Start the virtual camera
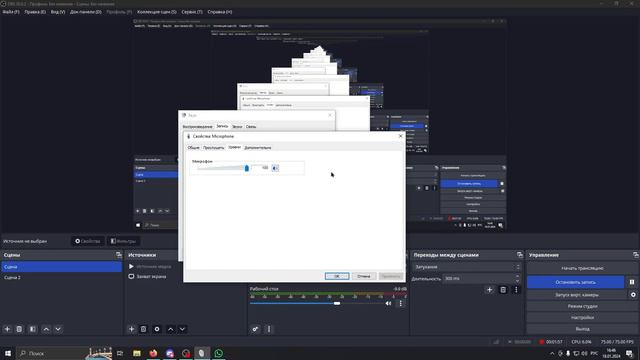Viewport: 640px width, 360px height. coord(576,295)
